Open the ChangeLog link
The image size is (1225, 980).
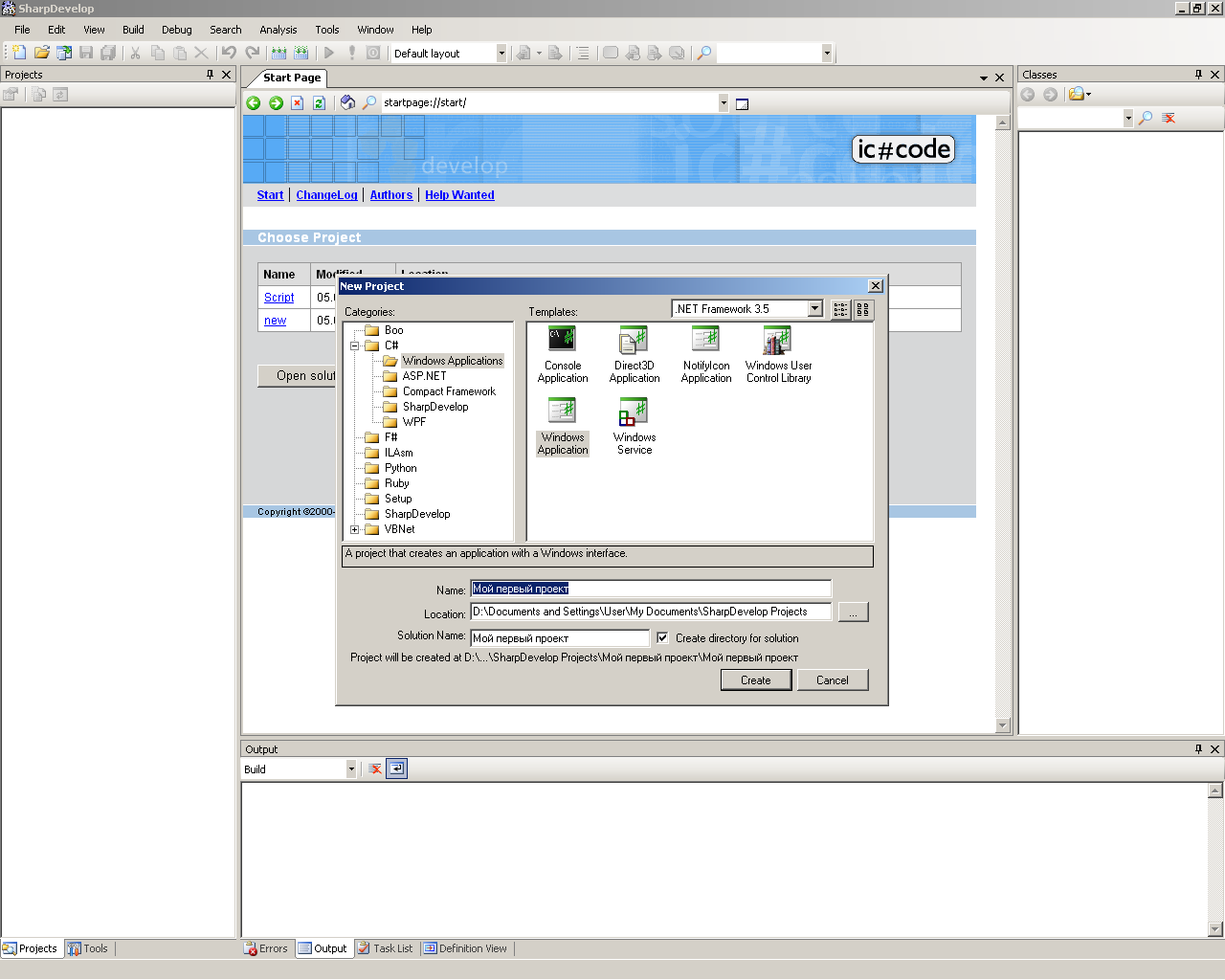tap(326, 195)
